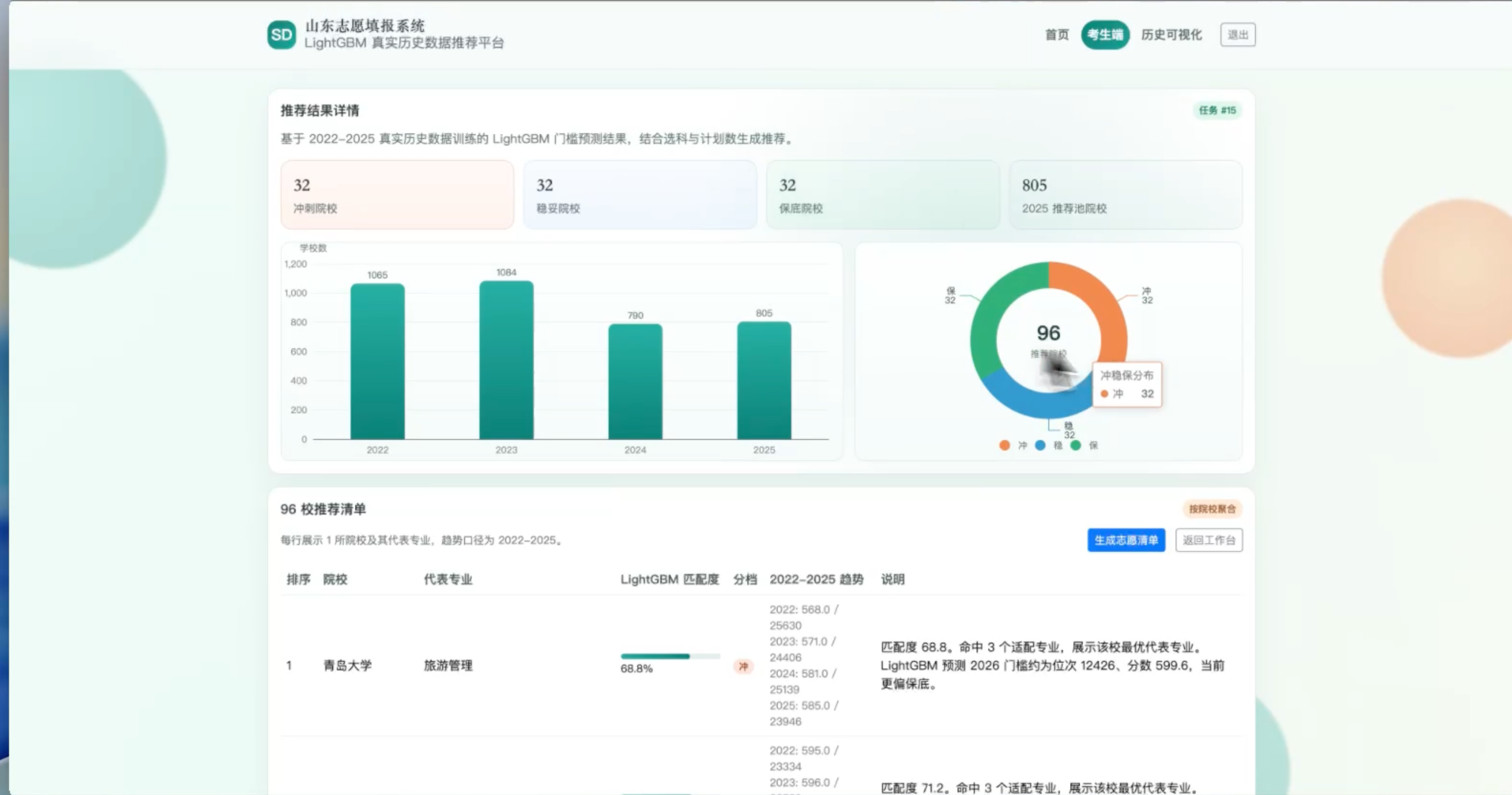The height and width of the screenshot is (795, 1512).
Task: Toggle the orange 冲 legend marker
Action: 1004,446
